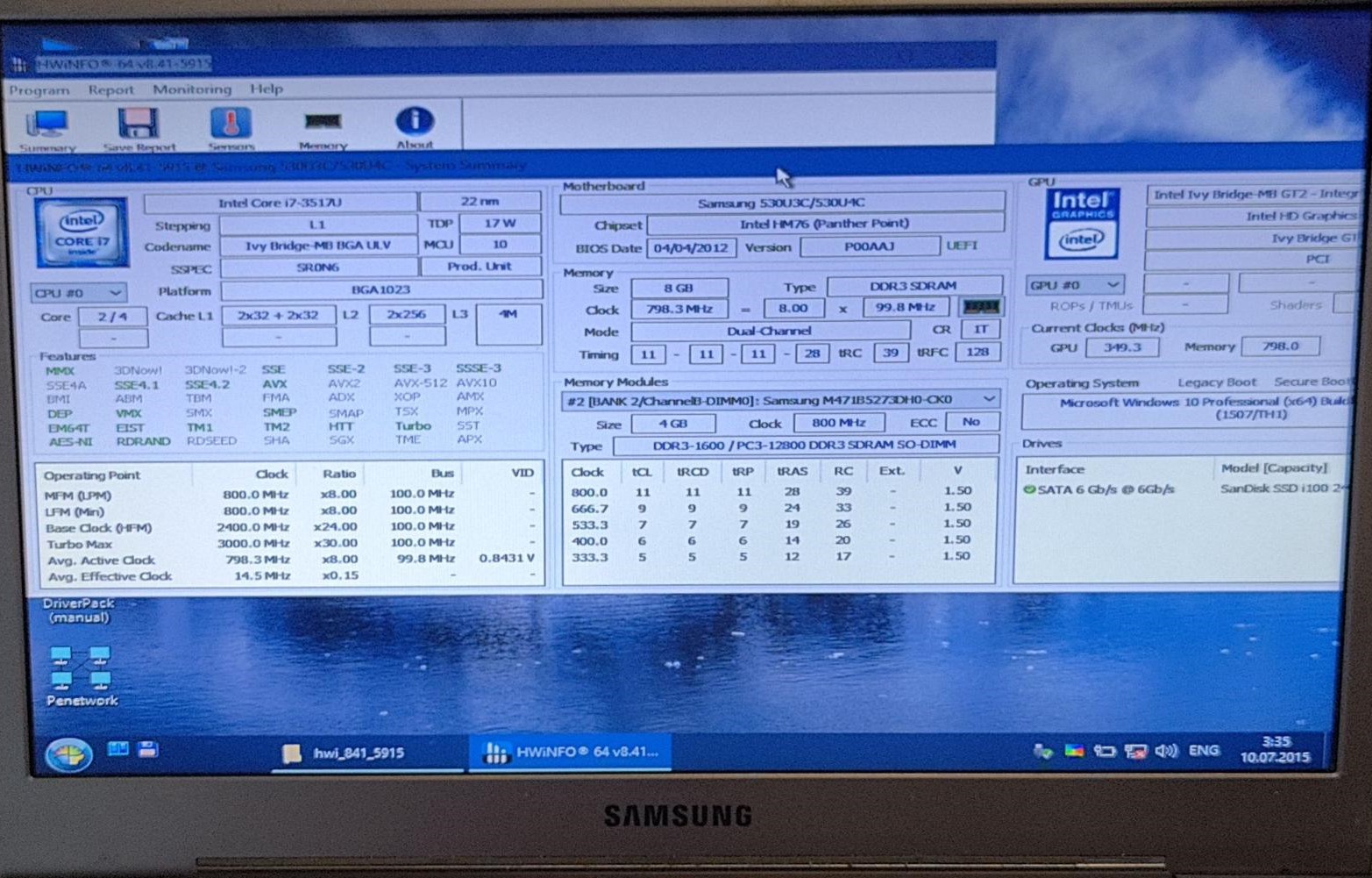This screenshot has width=1372, height=878.
Task: Click the Windows Start orb
Action: [69, 754]
